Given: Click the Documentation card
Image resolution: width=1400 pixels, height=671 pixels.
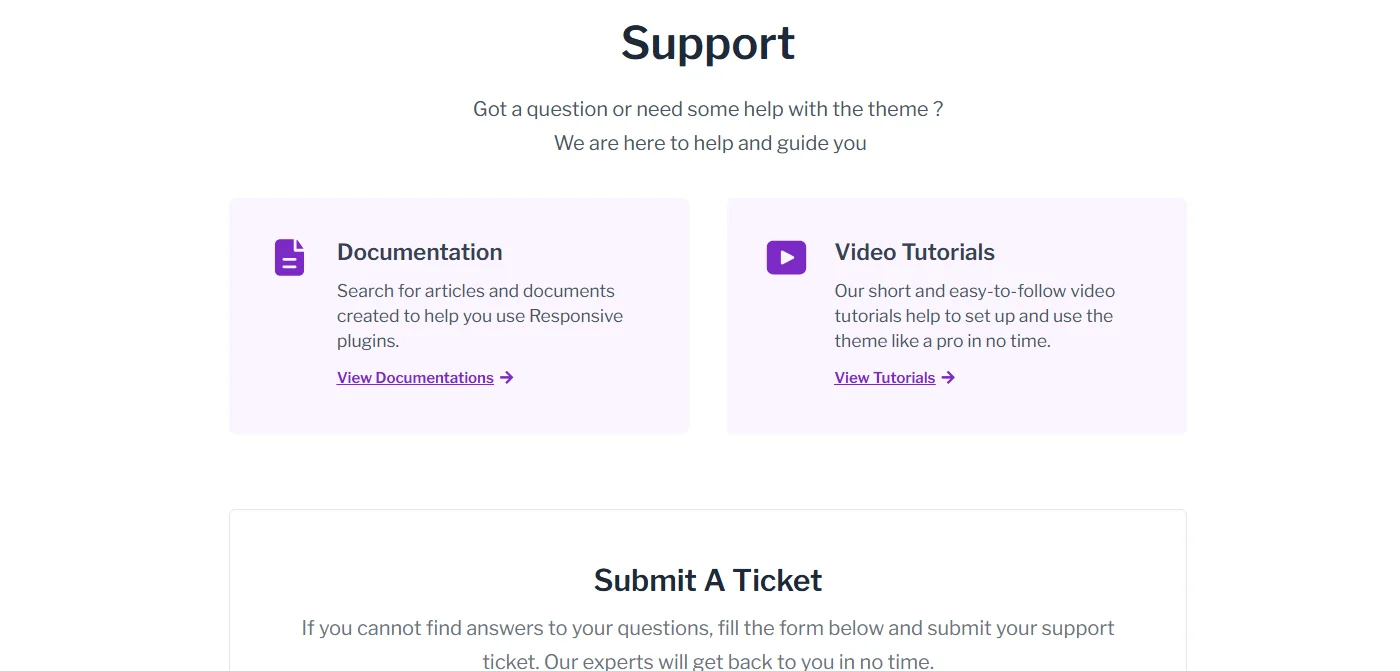Looking at the screenshot, I should point(459,315).
